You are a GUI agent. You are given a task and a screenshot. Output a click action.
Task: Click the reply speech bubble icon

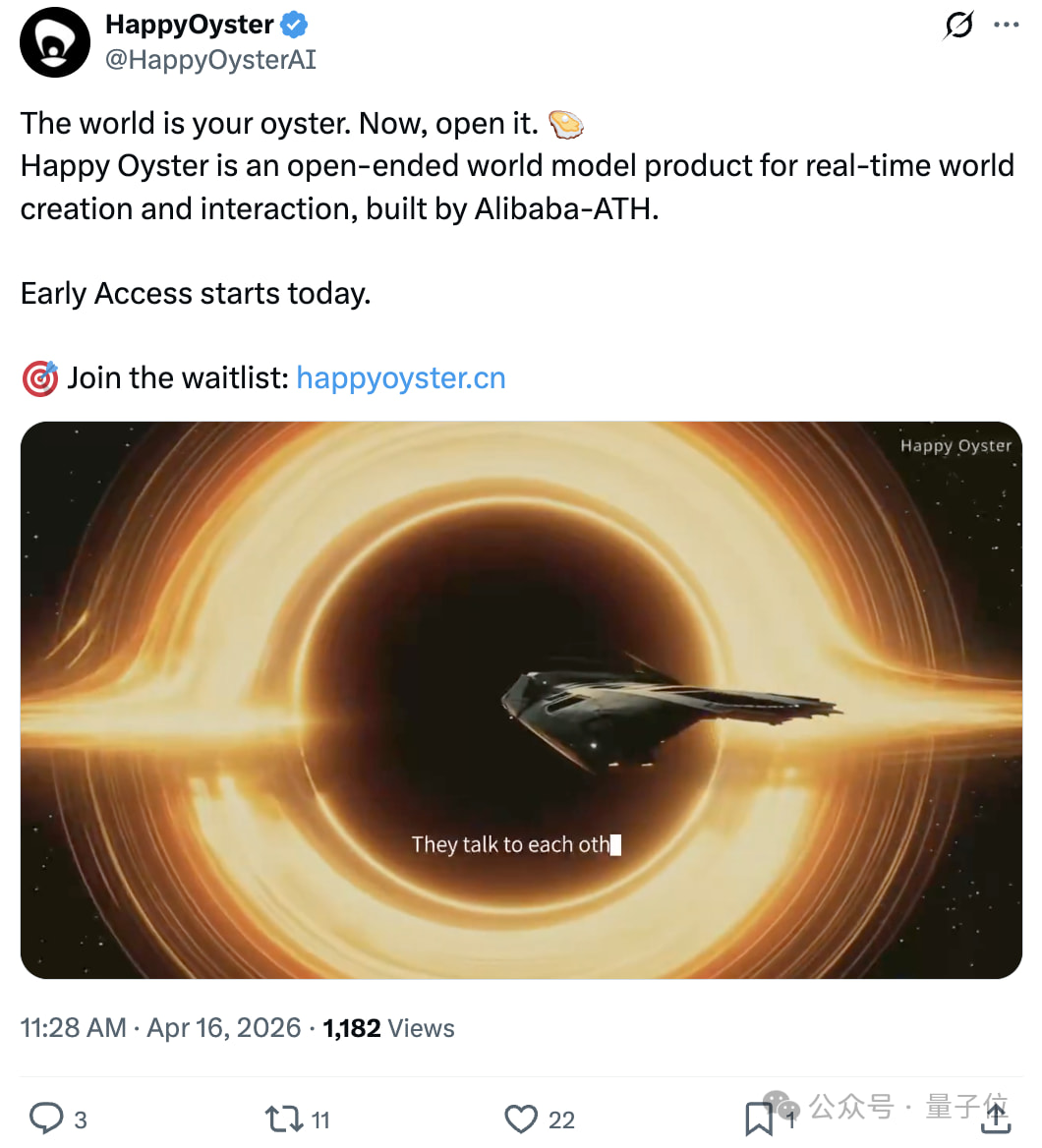[x=46, y=1119]
